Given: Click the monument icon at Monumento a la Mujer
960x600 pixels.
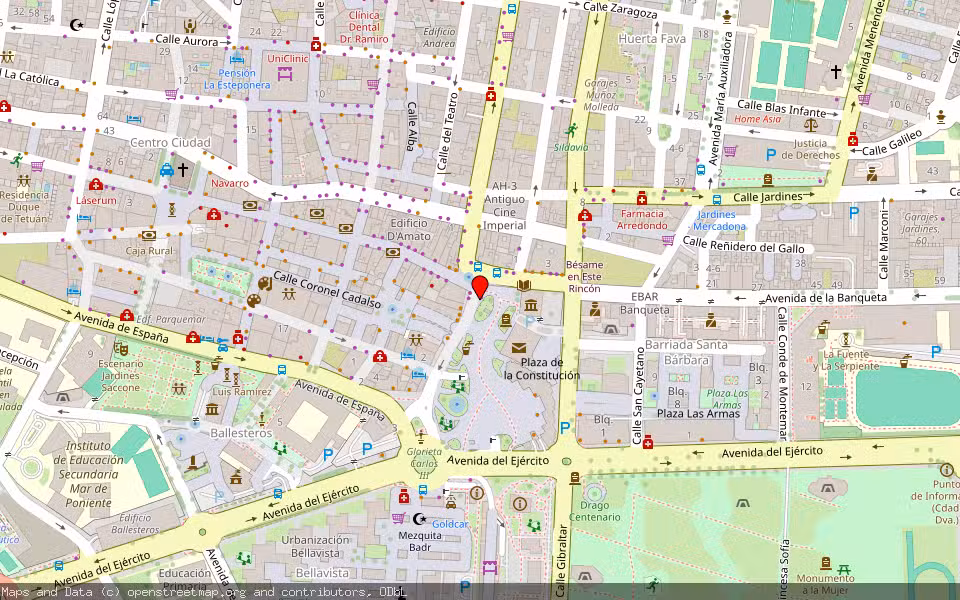Looking at the screenshot, I should [x=825, y=563].
